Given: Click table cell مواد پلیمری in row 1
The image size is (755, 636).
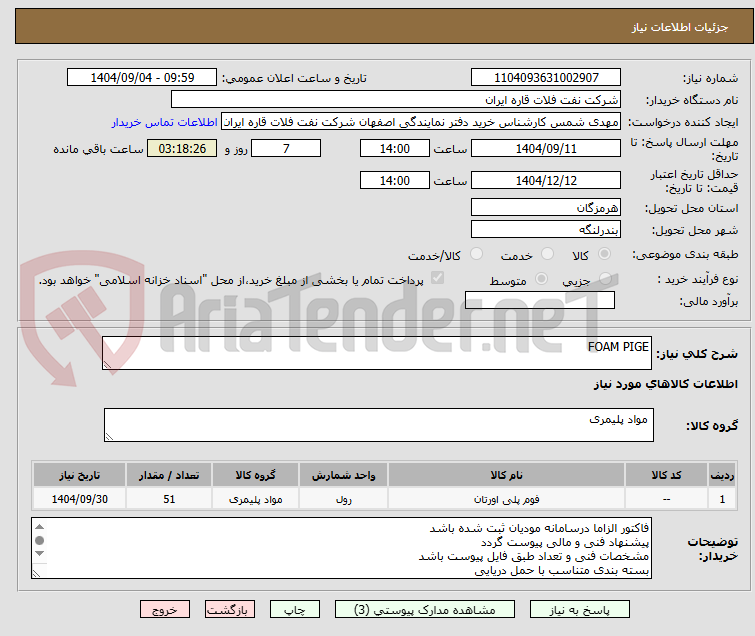Looking at the screenshot, I should [255, 499].
